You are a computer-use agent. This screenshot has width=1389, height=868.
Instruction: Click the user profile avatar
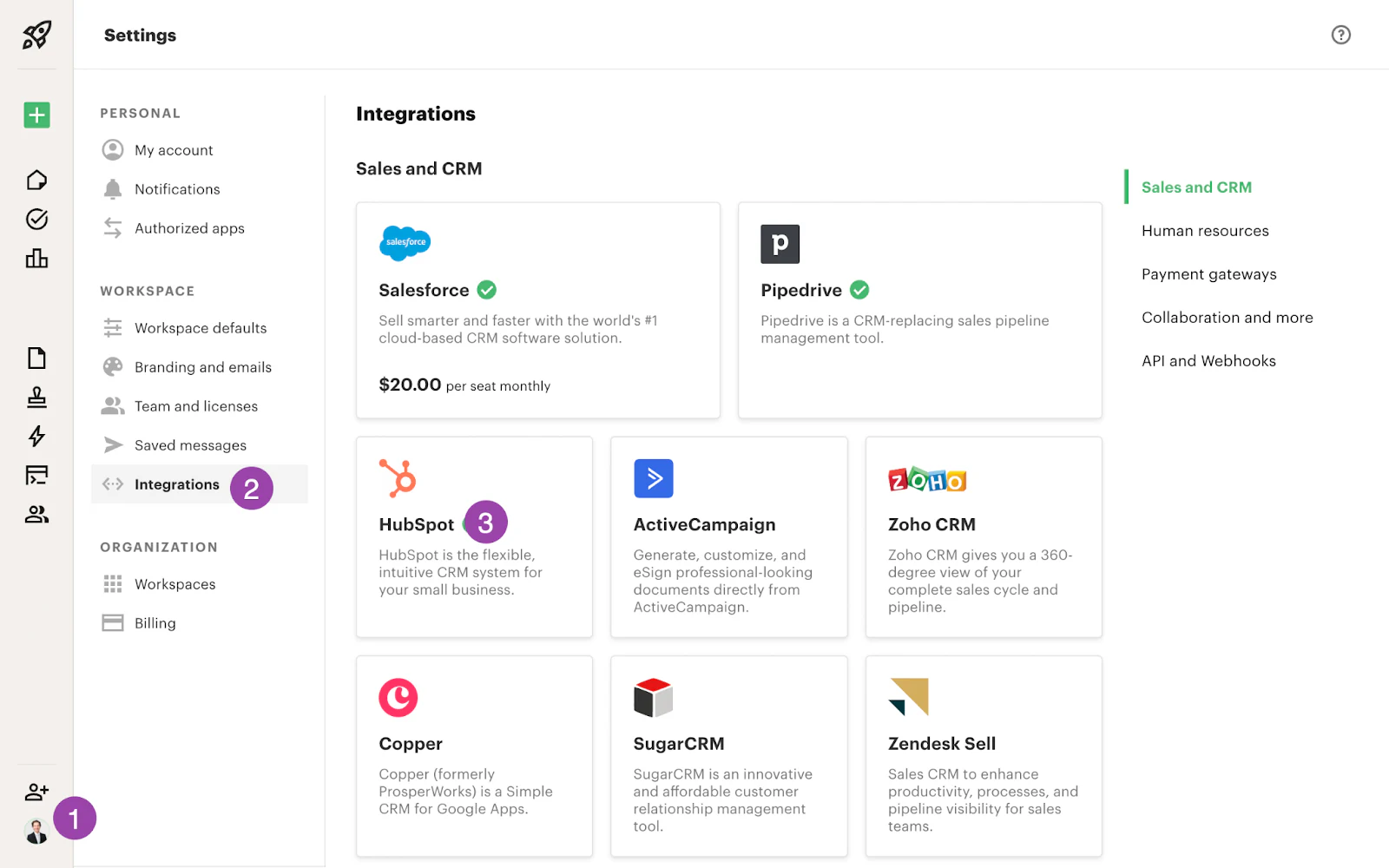pos(36,831)
